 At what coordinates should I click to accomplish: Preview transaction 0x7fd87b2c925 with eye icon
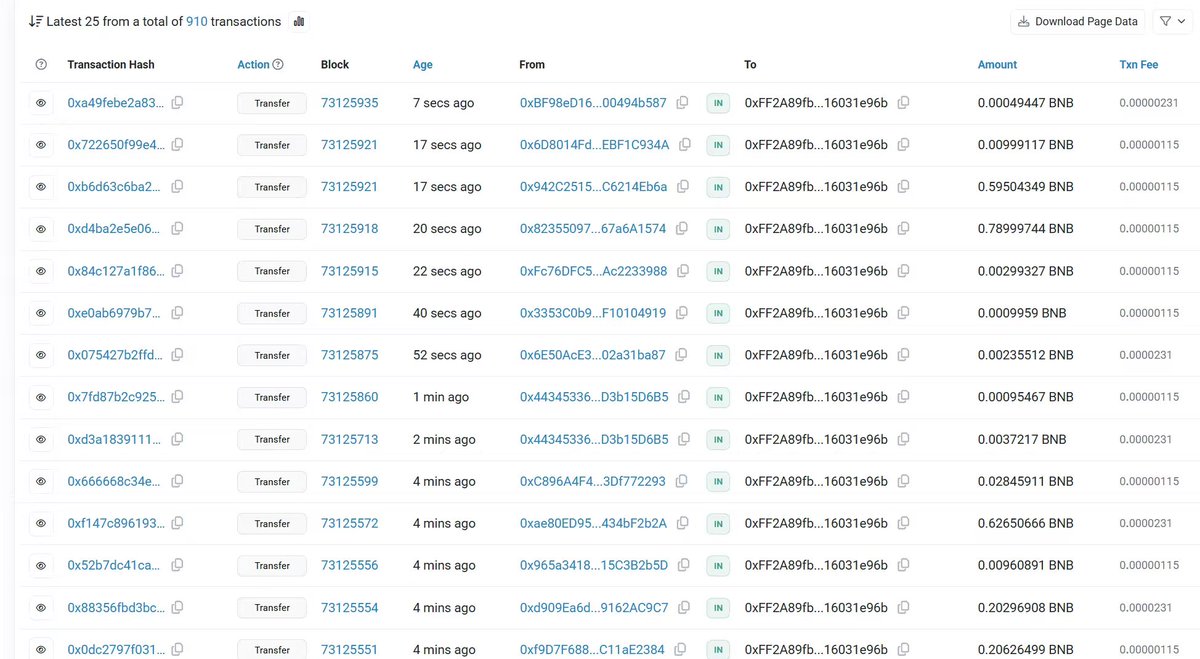point(41,397)
